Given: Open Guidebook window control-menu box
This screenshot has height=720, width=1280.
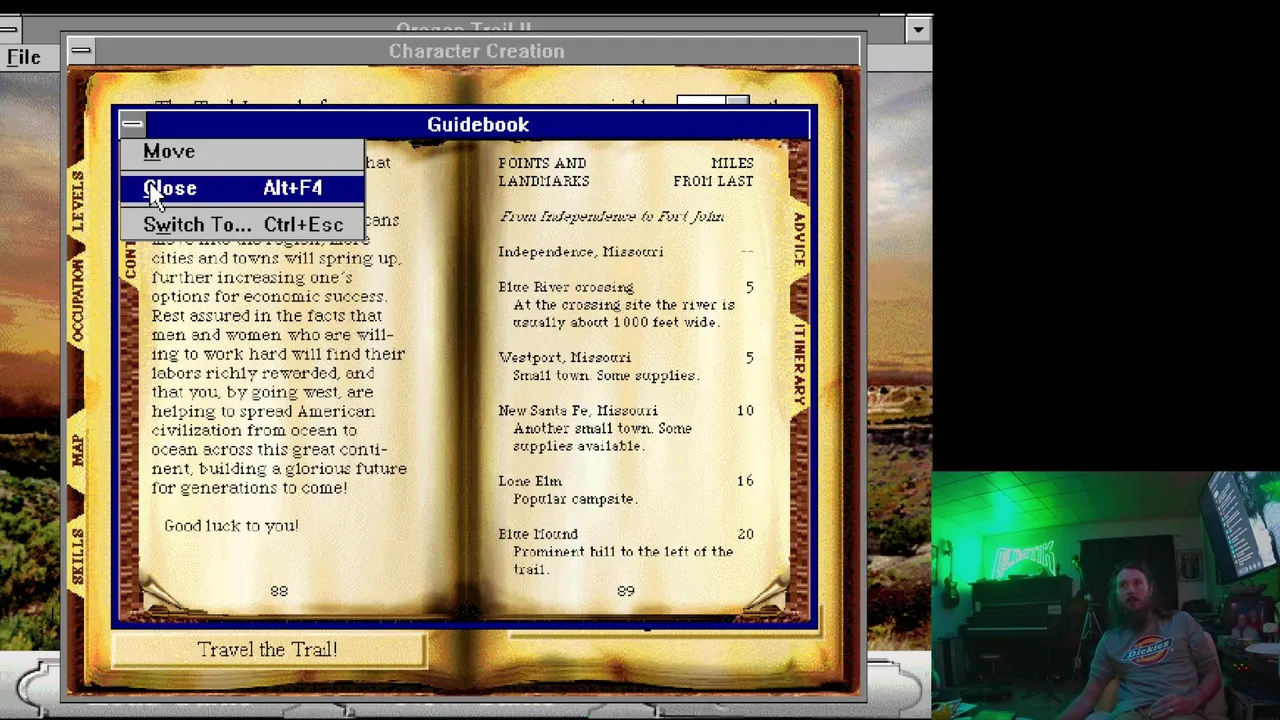Looking at the screenshot, I should 132,124.
